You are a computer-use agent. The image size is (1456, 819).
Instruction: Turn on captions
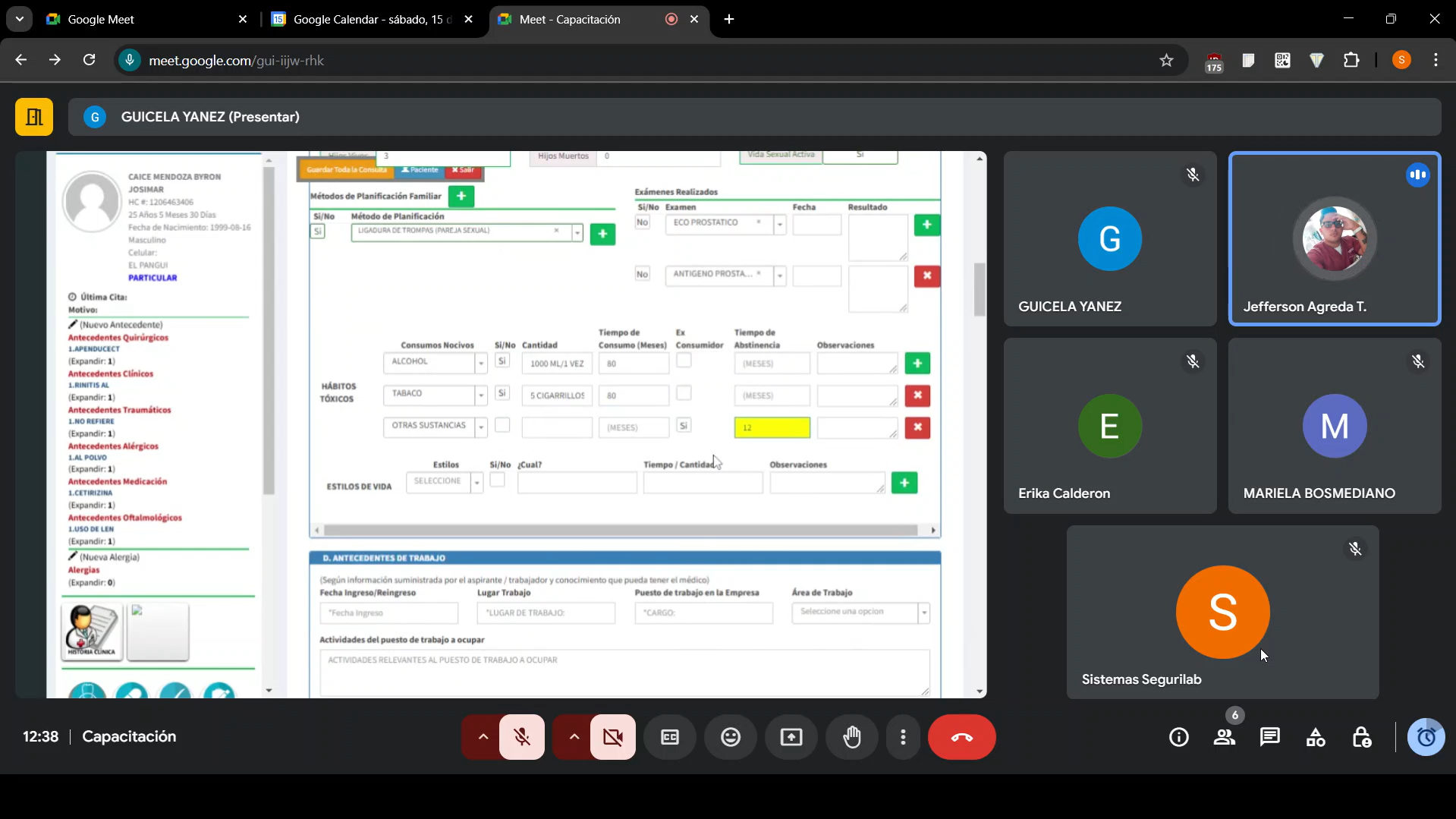tap(670, 737)
